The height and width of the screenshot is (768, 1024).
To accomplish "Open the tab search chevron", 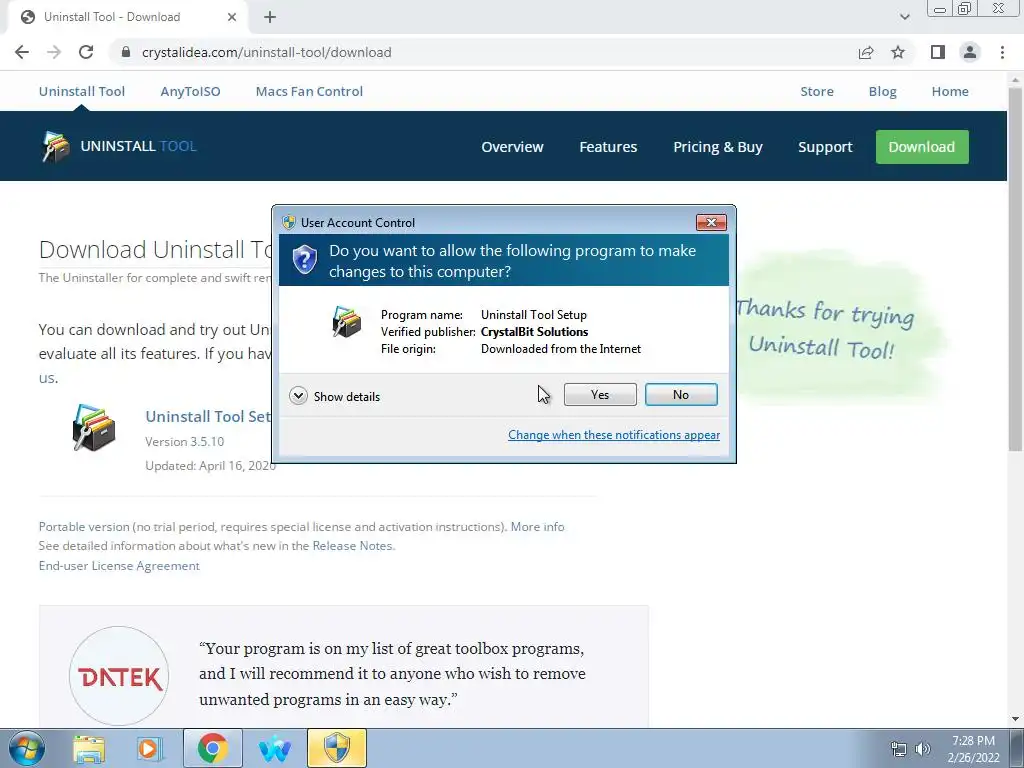I will (x=904, y=17).
